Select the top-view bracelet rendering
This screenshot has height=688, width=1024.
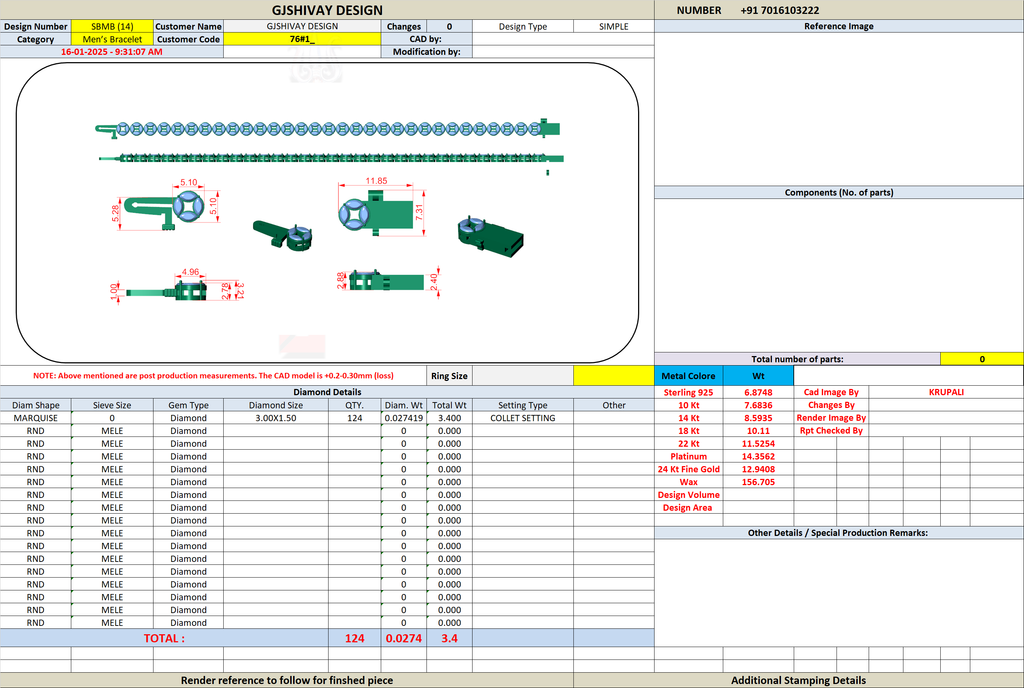(x=328, y=129)
